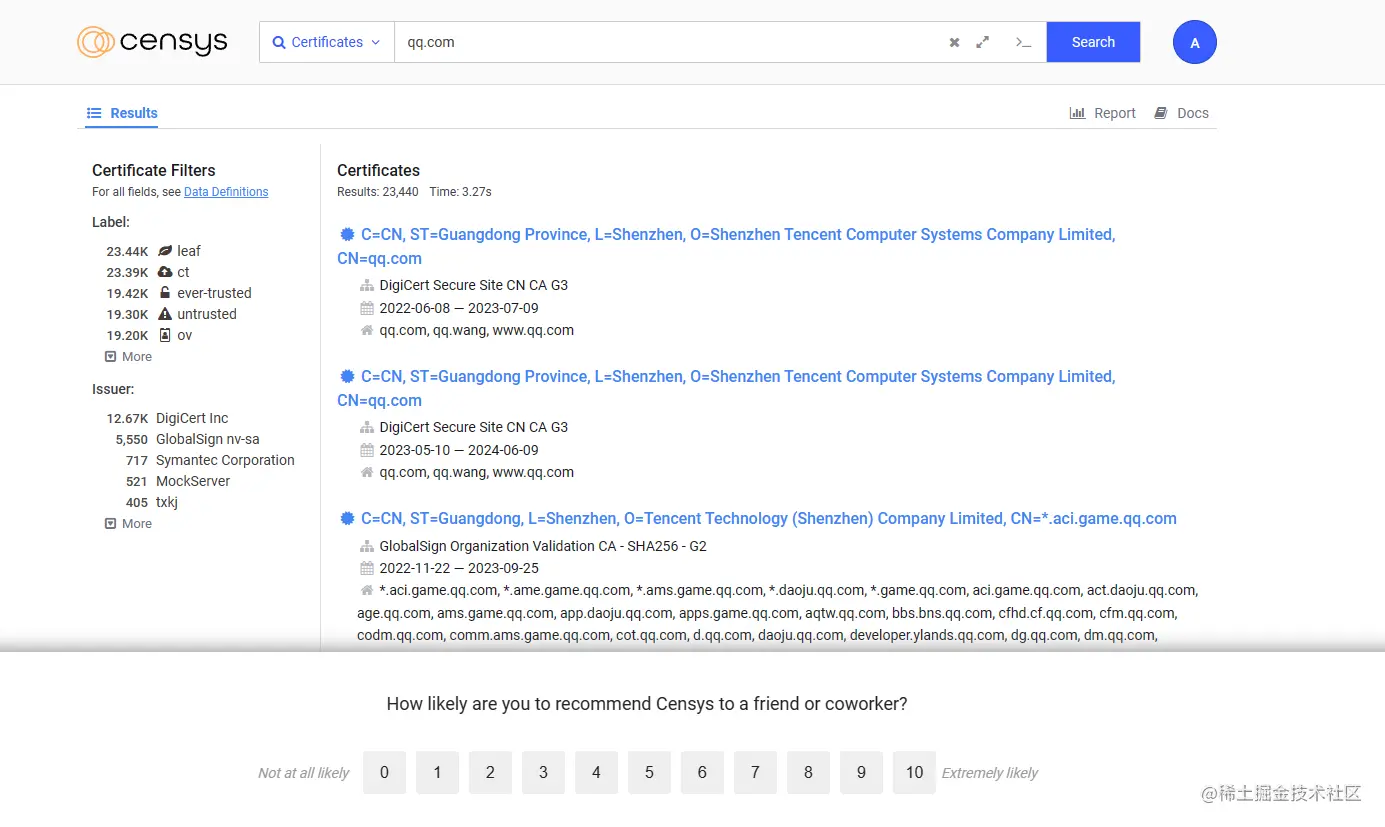Rate recommendation 10 in the survey
The height and width of the screenshot is (827, 1385).
[x=914, y=772]
